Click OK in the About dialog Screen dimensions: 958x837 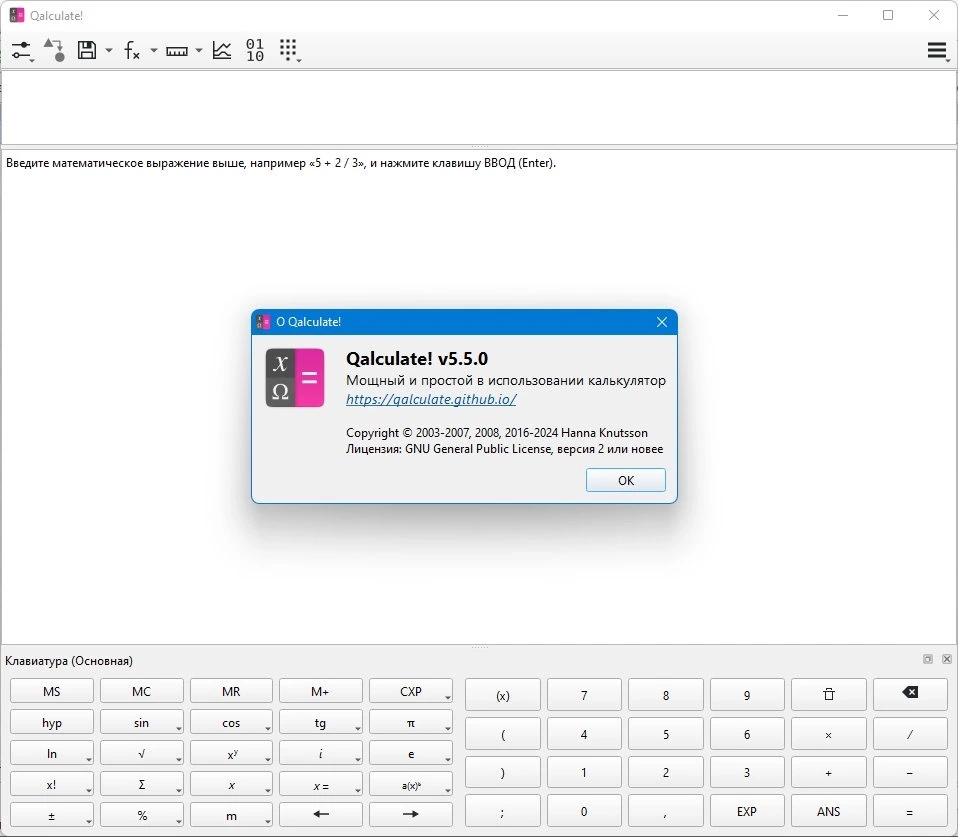click(626, 480)
